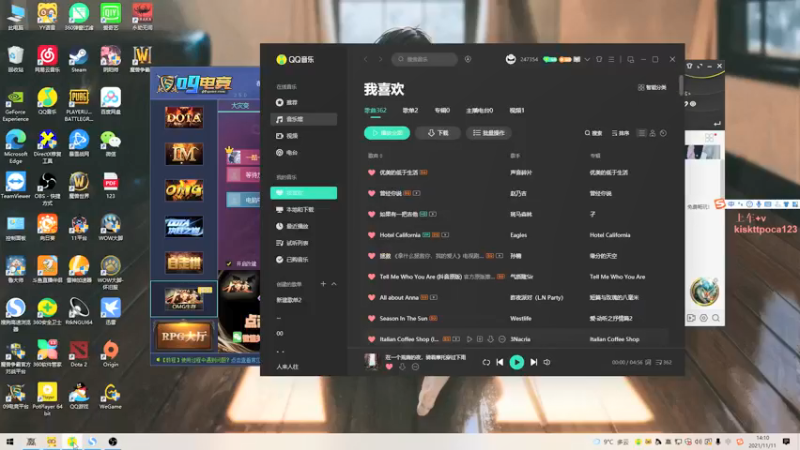Unlike Hotel California via its heart icon
The width and height of the screenshot is (800, 450).
pos(371,235)
